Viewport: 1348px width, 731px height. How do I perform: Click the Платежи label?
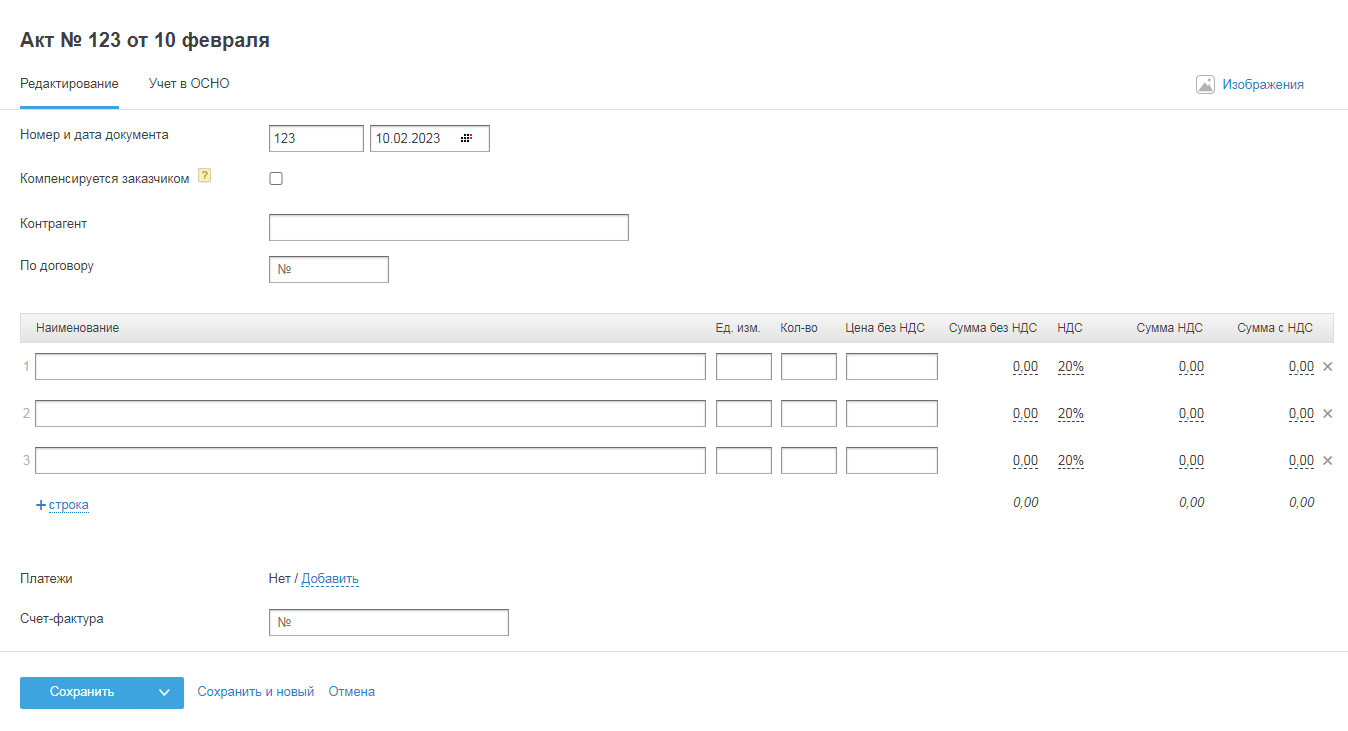click(x=46, y=579)
